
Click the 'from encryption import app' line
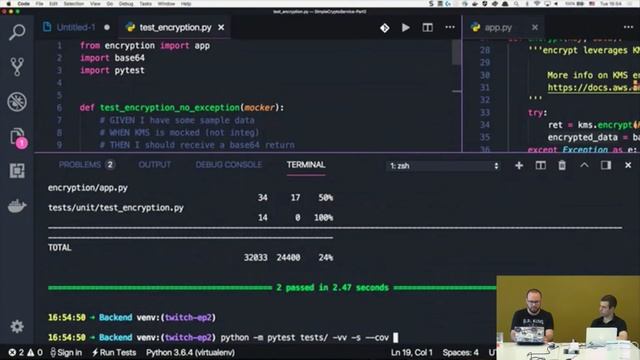(145, 45)
